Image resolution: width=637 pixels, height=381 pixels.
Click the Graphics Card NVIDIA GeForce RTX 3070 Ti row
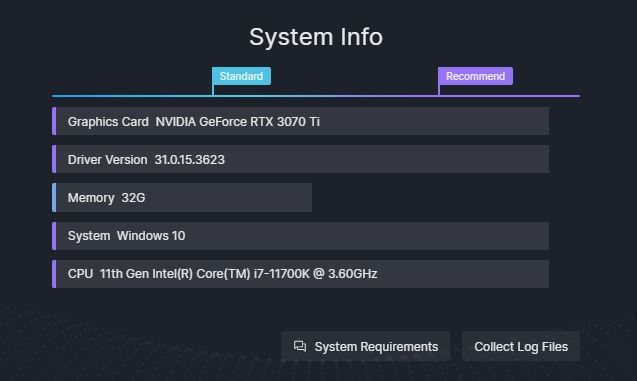click(301, 121)
